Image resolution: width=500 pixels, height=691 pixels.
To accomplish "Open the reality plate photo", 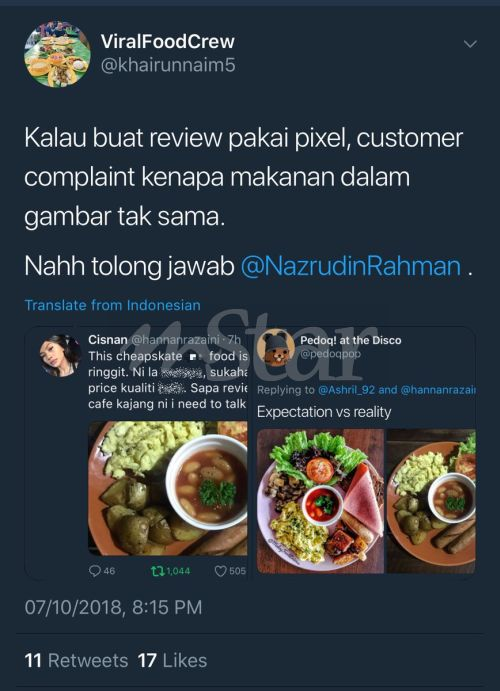I will pos(431,501).
